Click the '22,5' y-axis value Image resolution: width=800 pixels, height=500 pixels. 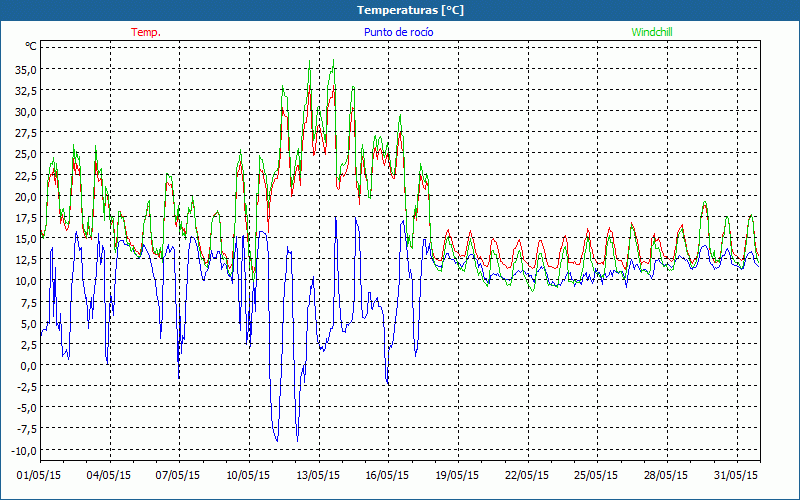point(27,176)
